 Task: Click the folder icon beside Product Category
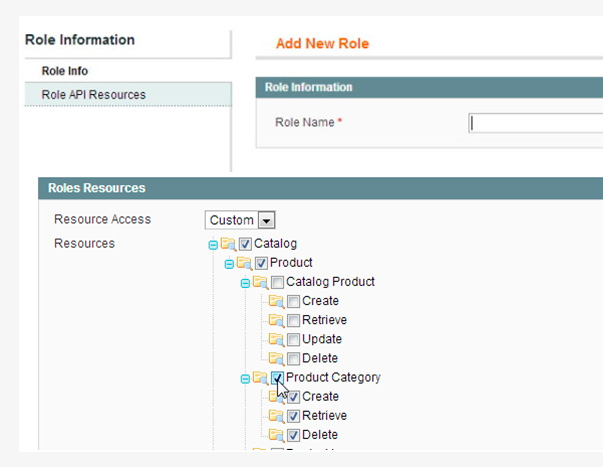coord(261,378)
